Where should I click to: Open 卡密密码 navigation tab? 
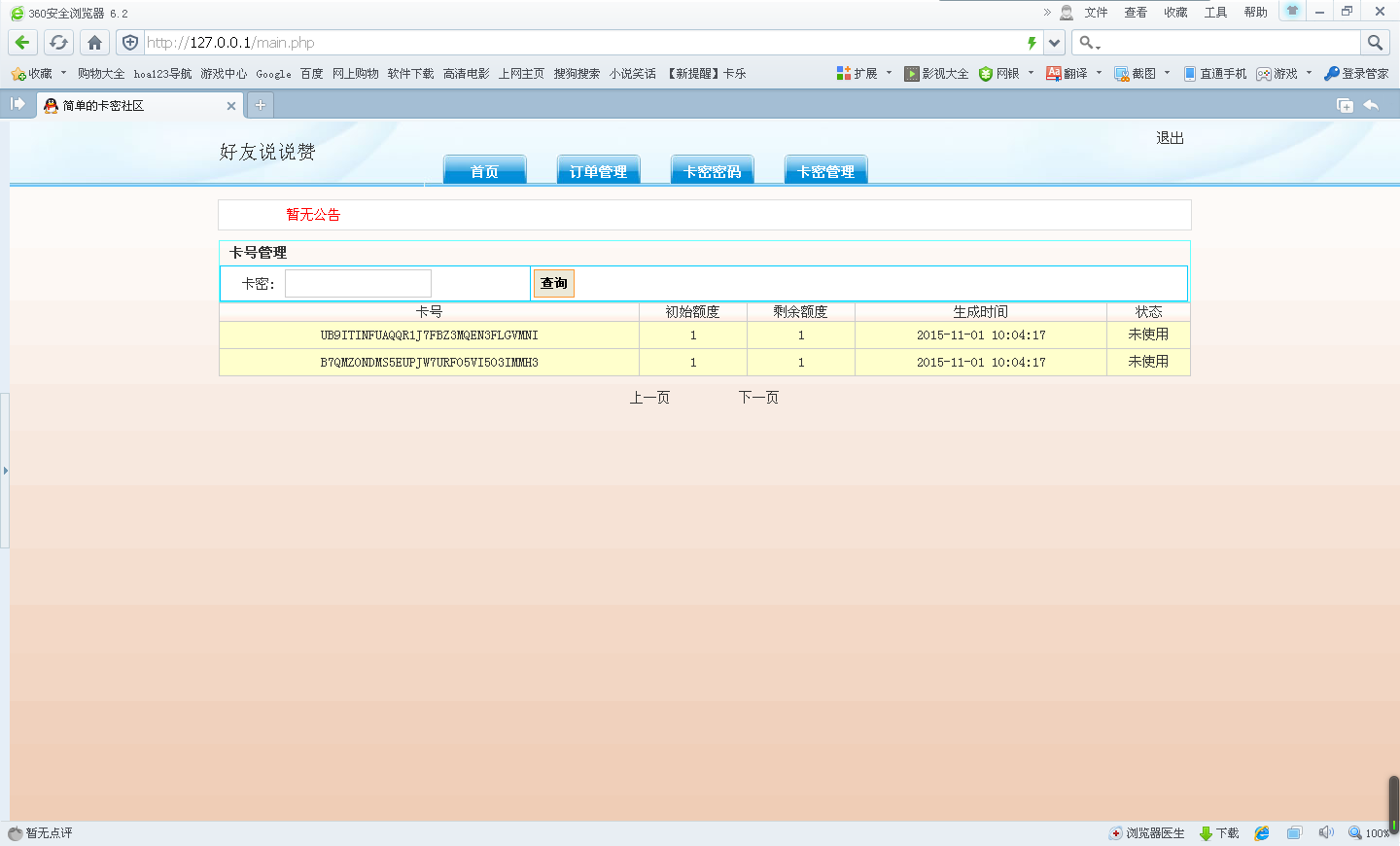[712, 170]
